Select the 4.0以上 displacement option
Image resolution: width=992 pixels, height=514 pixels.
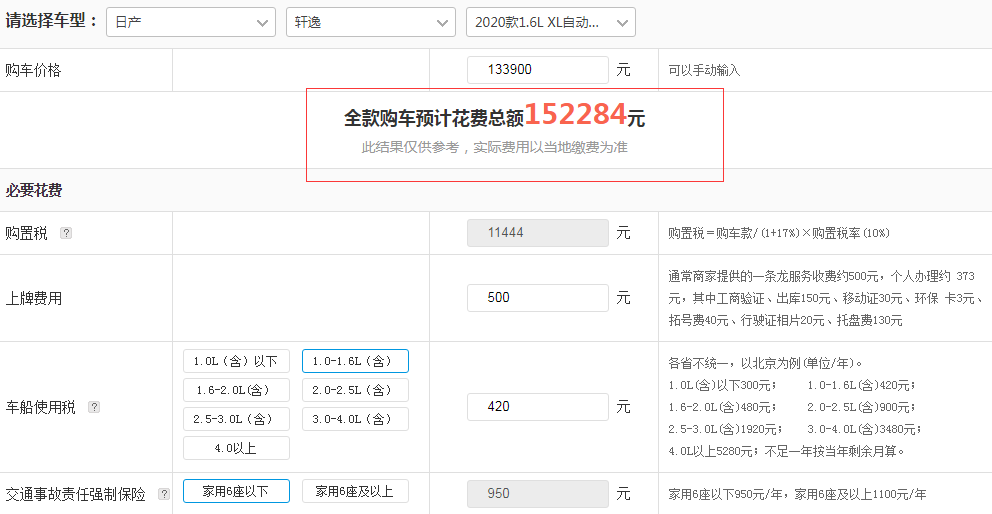coord(236,448)
